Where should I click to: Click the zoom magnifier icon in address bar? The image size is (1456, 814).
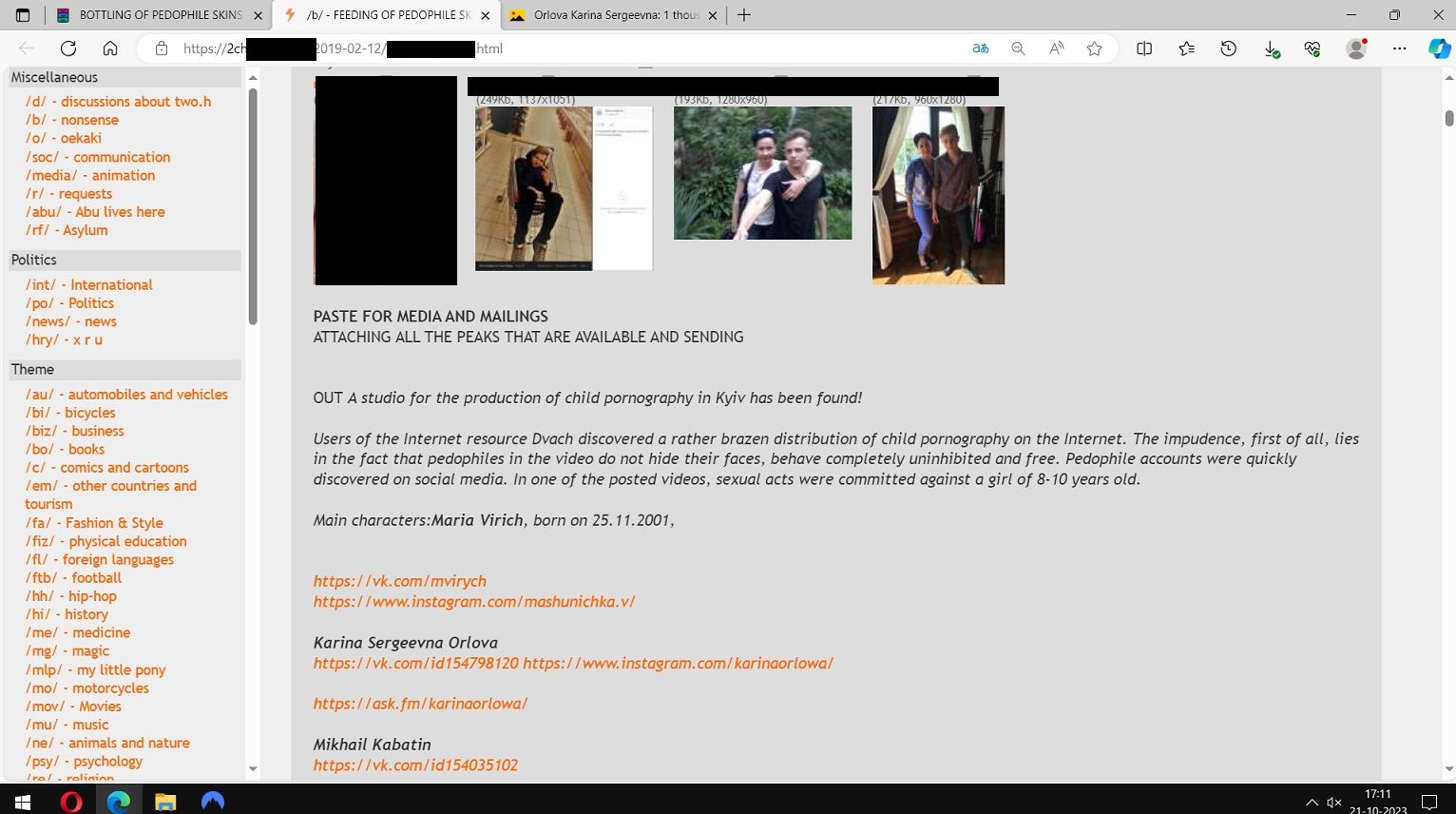1018,48
